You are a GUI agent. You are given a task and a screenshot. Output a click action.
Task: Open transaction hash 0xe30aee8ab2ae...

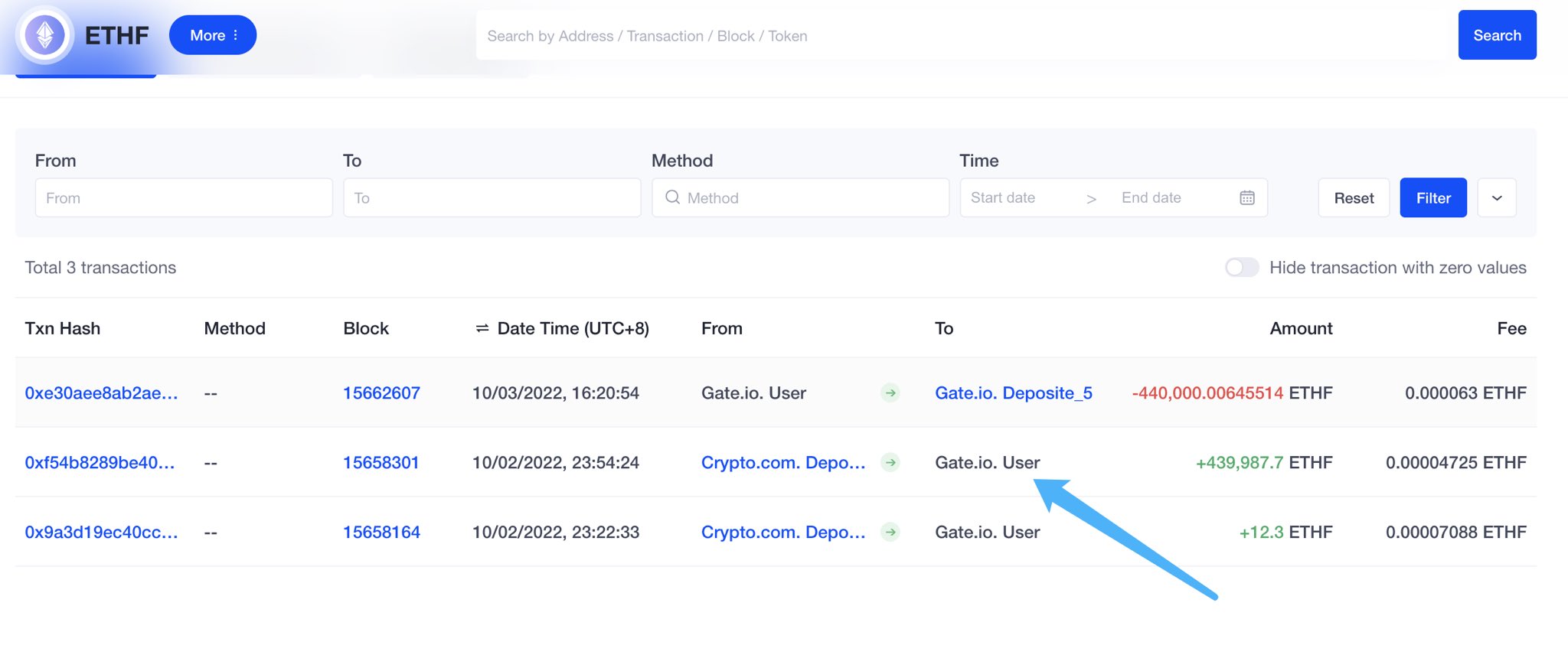(101, 393)
